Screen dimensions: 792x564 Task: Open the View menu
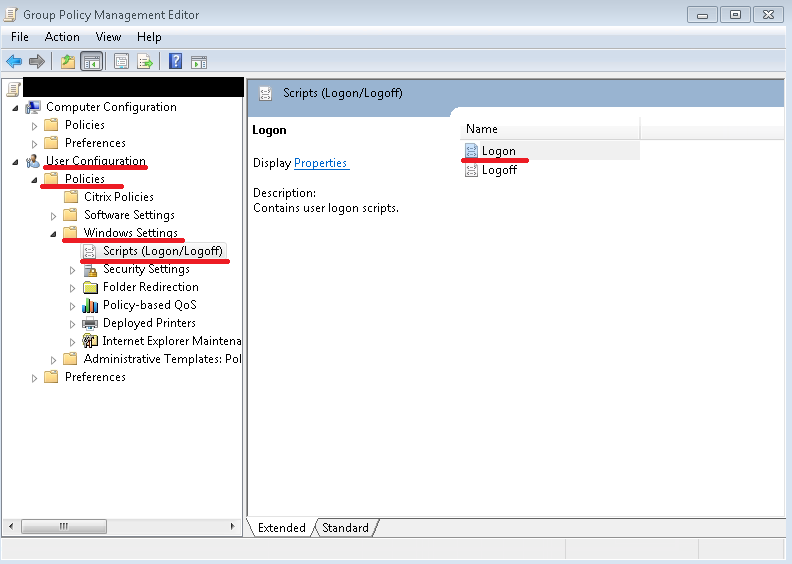pyautogui.click(x=108, y=37)
